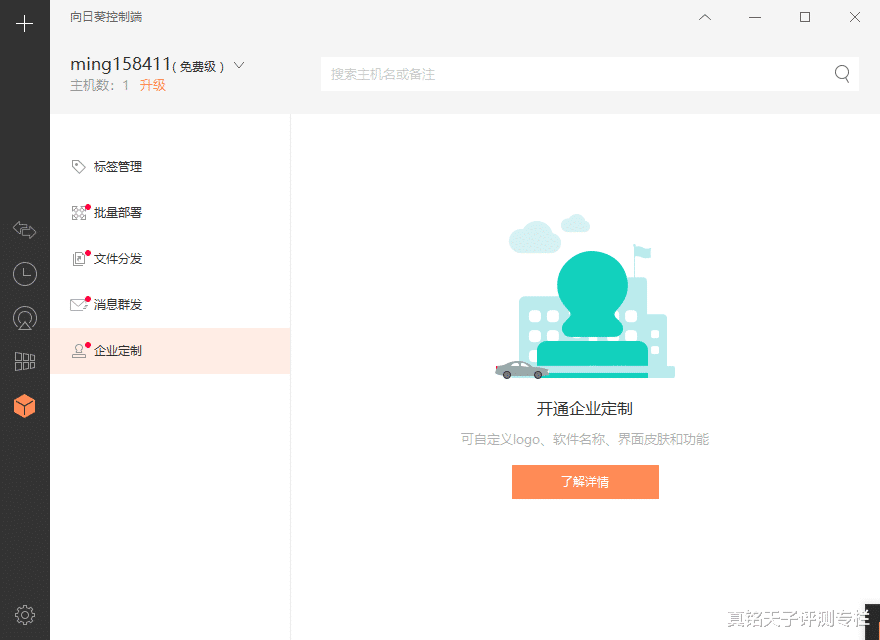Switch to 批量部署 section

(x=119, y=212)
